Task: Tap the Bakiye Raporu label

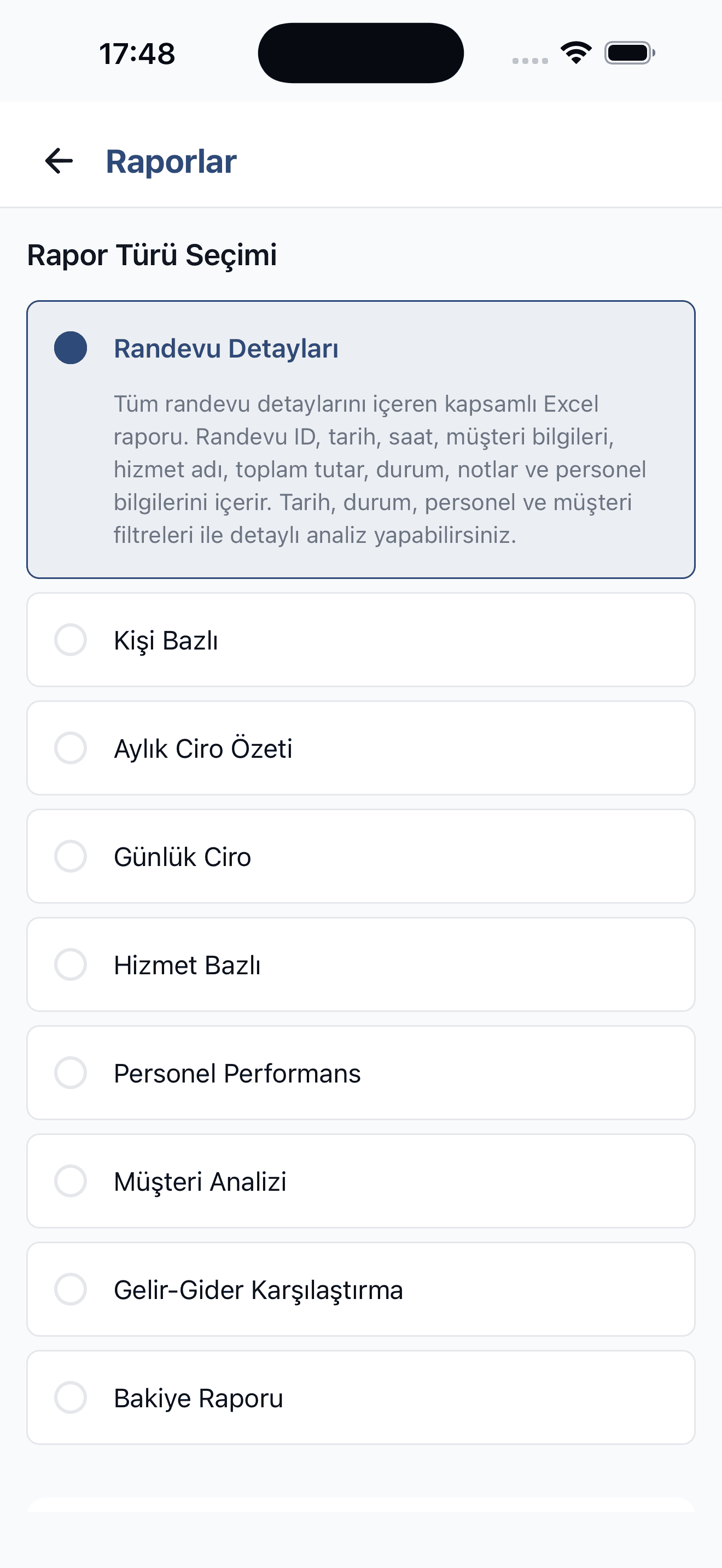Action: click(199, 1398)
